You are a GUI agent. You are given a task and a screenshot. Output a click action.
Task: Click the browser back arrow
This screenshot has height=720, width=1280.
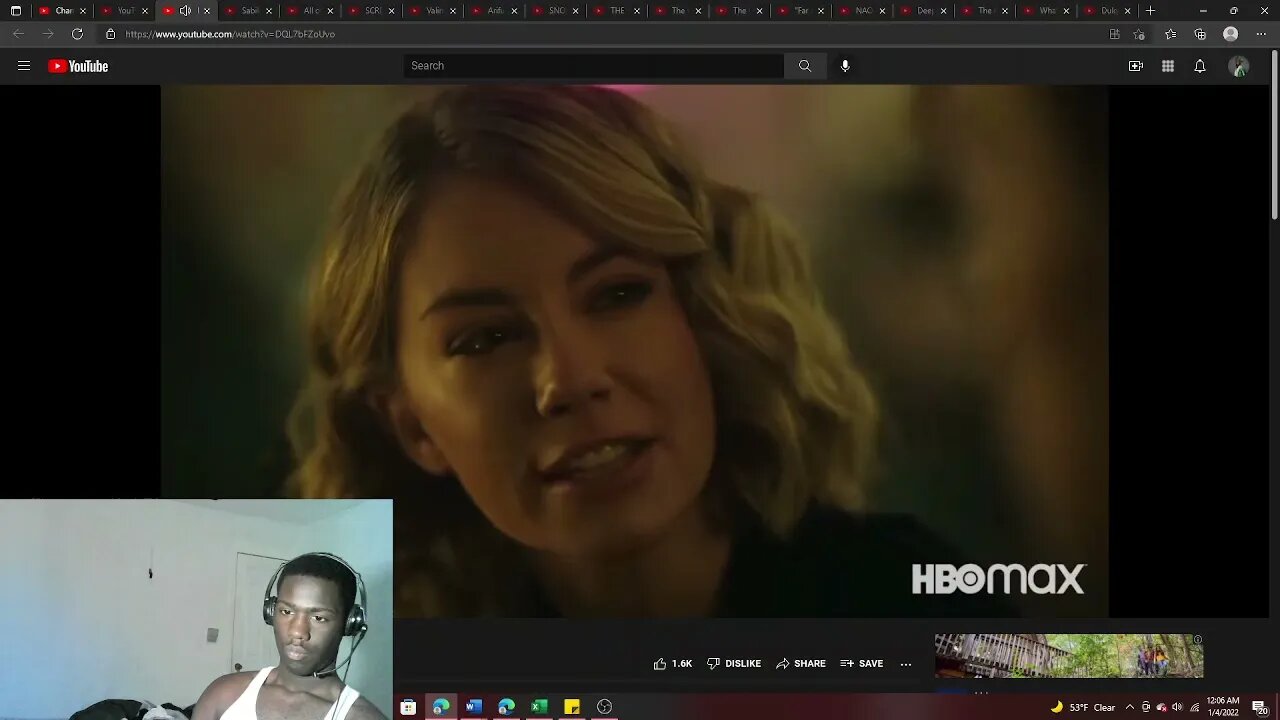18,34
